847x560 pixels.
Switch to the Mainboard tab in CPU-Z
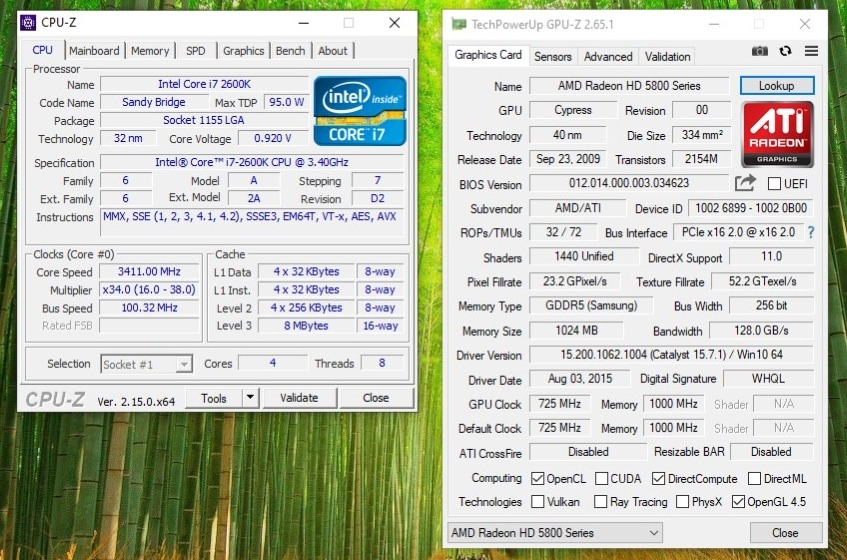coord(94,51)
